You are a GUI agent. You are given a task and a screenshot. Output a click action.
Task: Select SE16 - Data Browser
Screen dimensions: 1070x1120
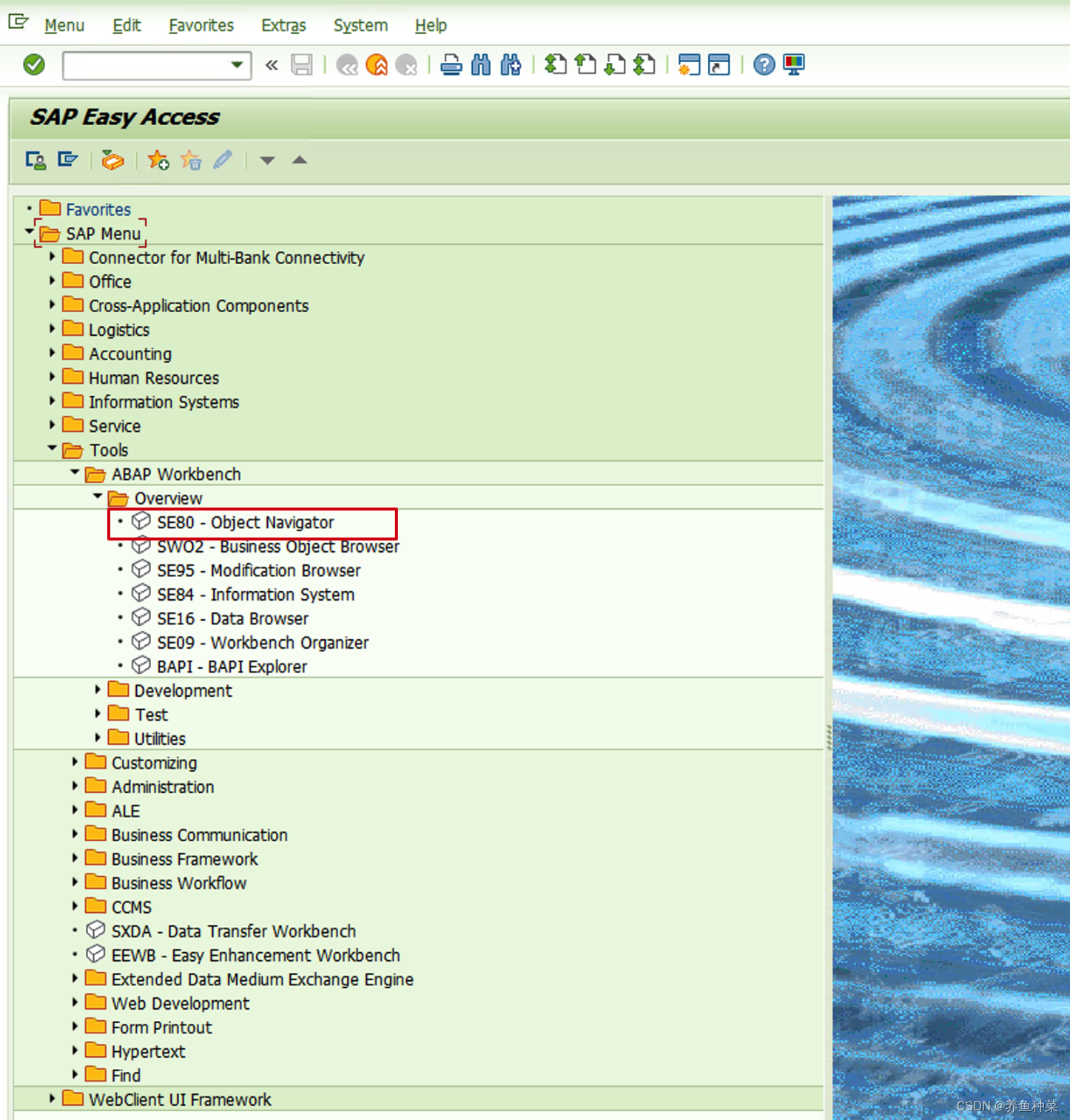[x=232, y=618]
